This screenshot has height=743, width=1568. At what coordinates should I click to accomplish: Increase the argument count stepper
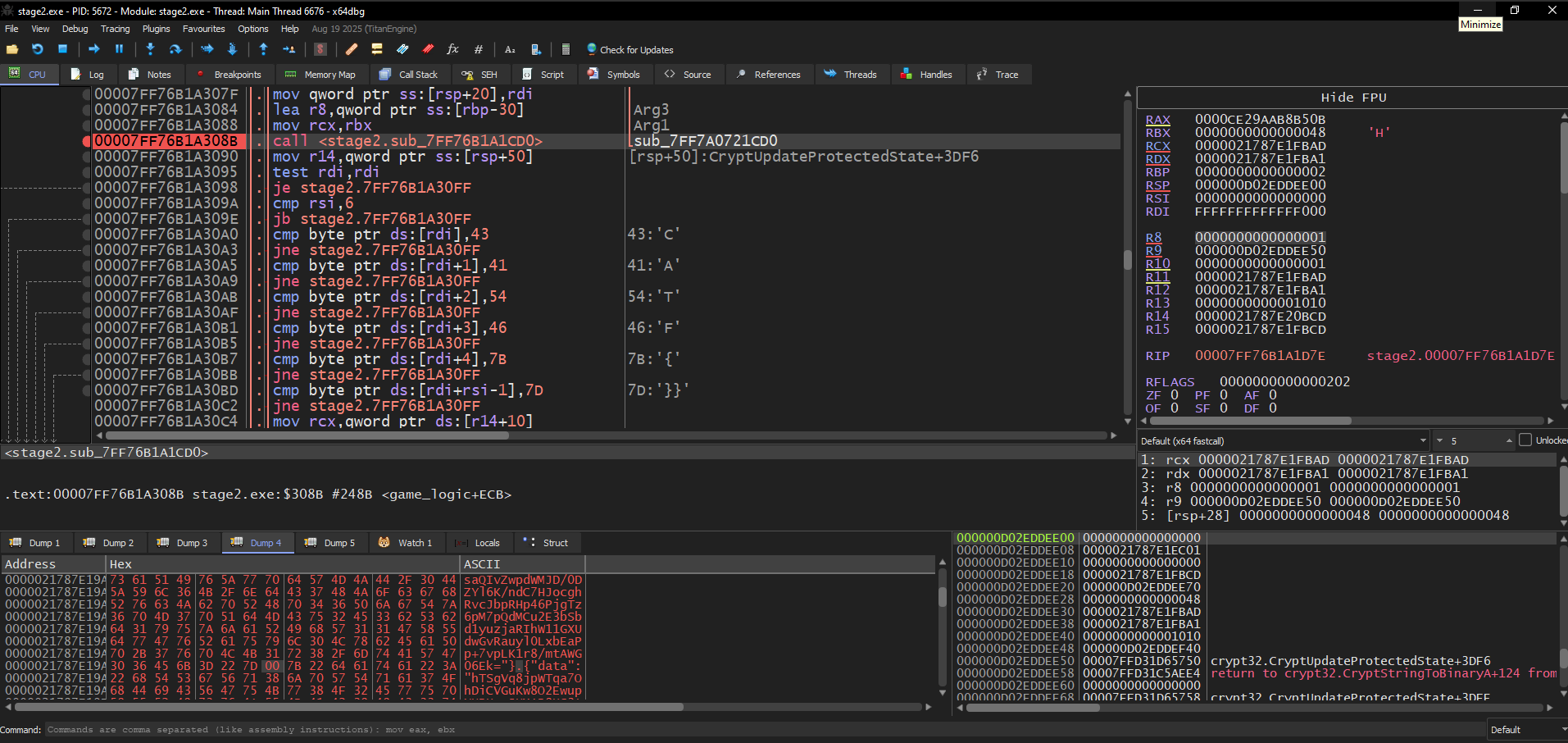1509,441
